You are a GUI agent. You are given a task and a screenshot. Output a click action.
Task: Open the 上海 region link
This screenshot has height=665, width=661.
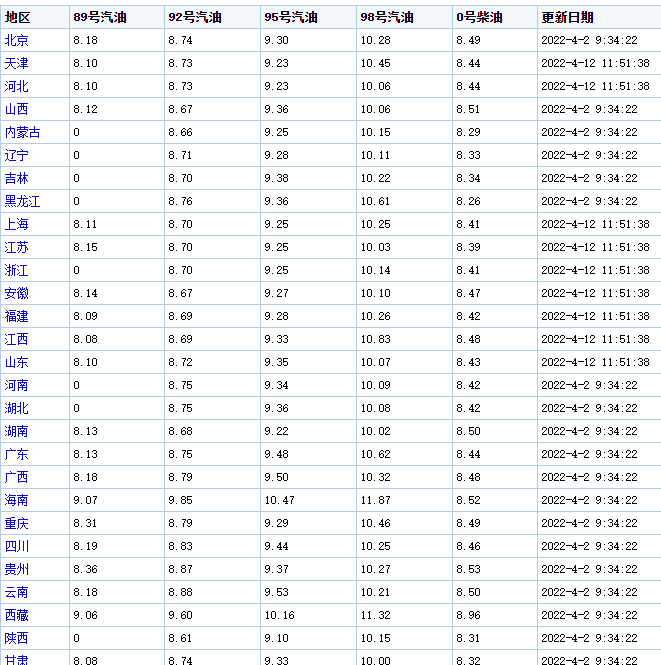coord(17,224)
